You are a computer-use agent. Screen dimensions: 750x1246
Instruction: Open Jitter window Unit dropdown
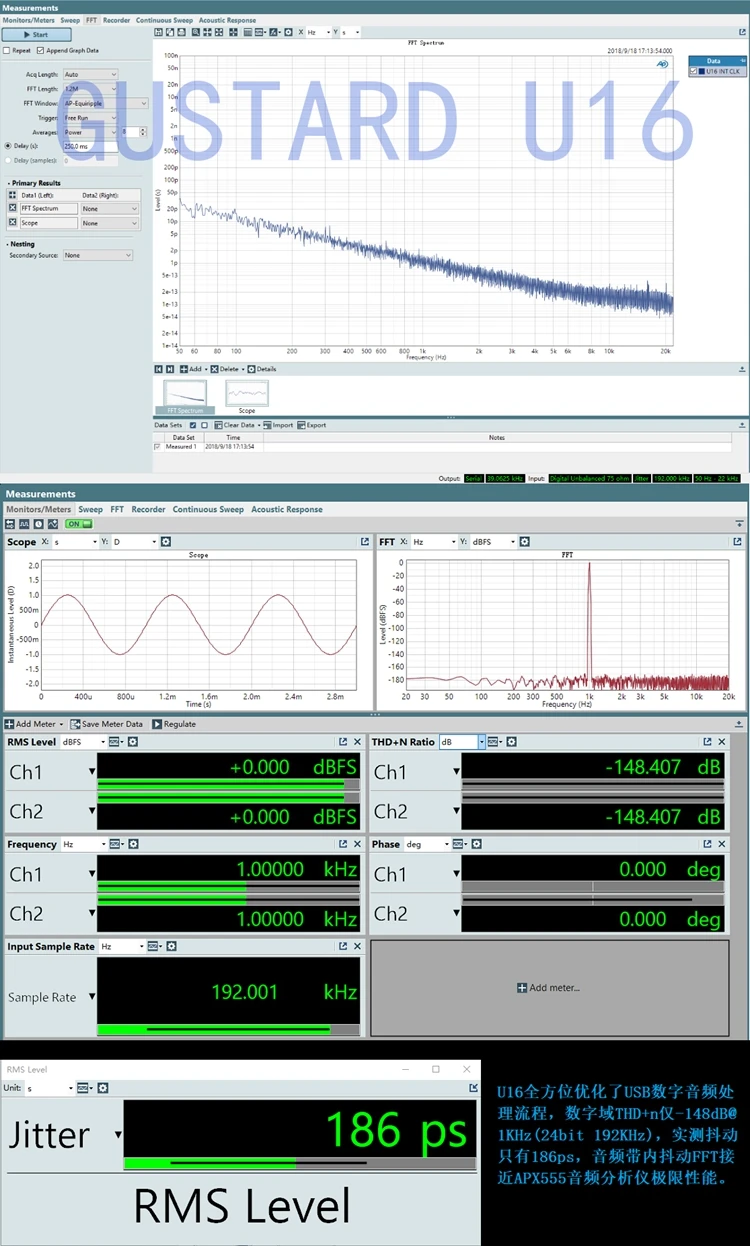pos(48,1088)
